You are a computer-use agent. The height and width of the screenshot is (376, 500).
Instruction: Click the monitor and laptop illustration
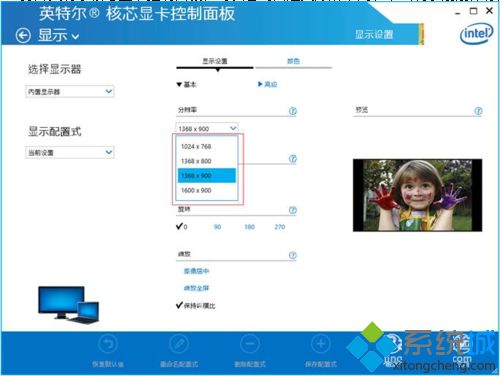68,305
